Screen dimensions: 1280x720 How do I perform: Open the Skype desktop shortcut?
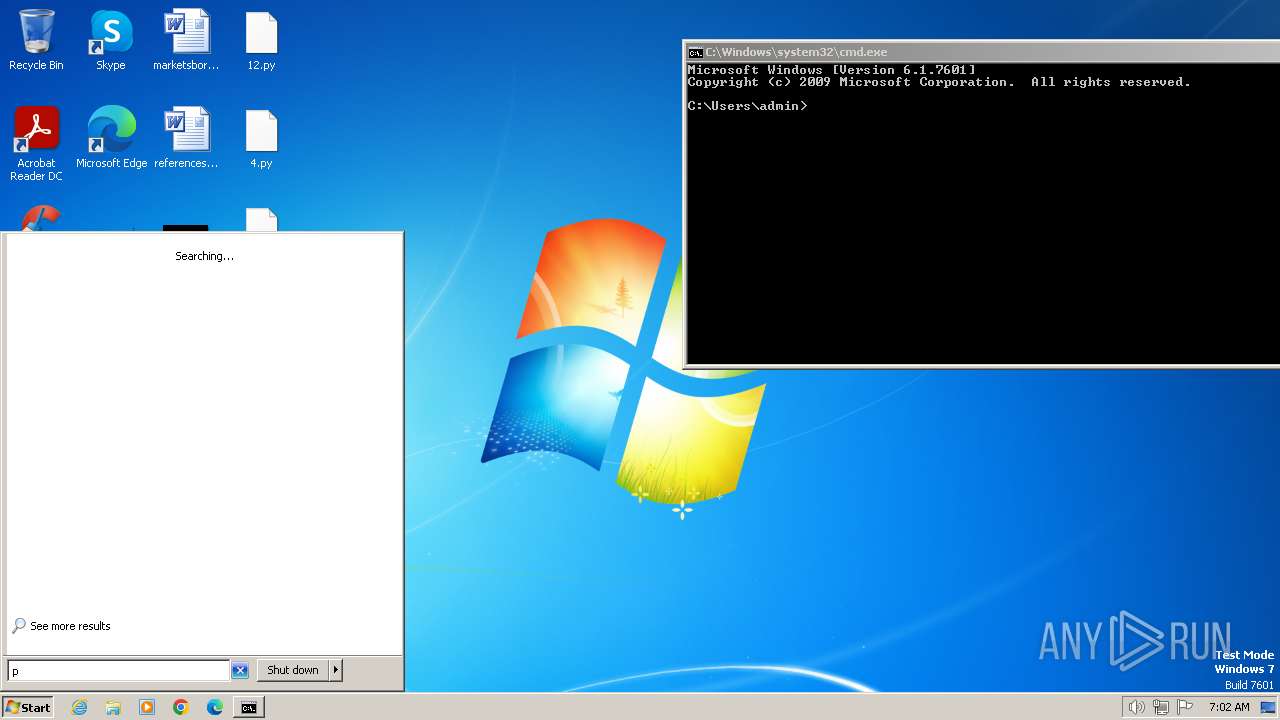pos(110,40)
